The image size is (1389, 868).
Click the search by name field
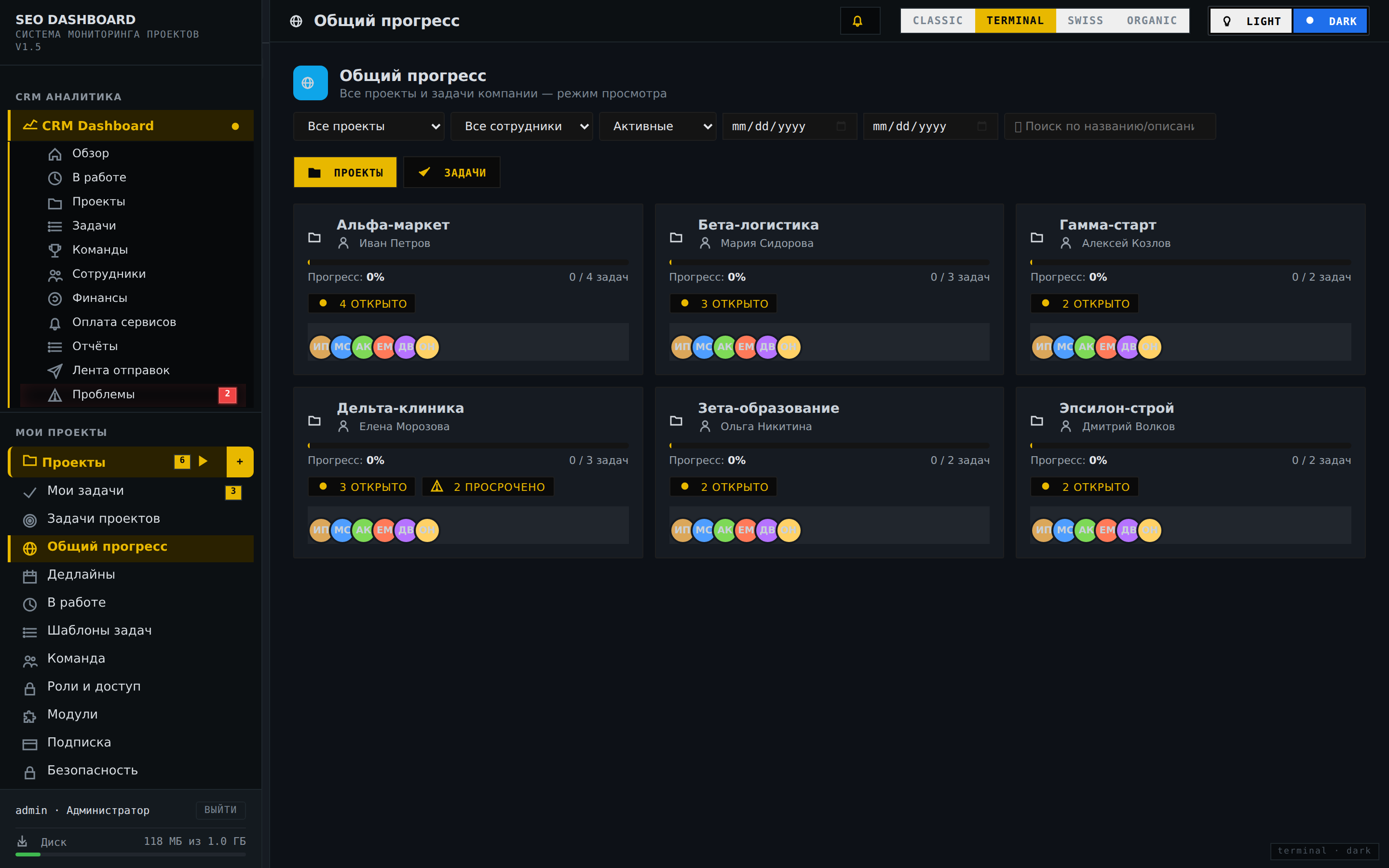coord(1109,126)
